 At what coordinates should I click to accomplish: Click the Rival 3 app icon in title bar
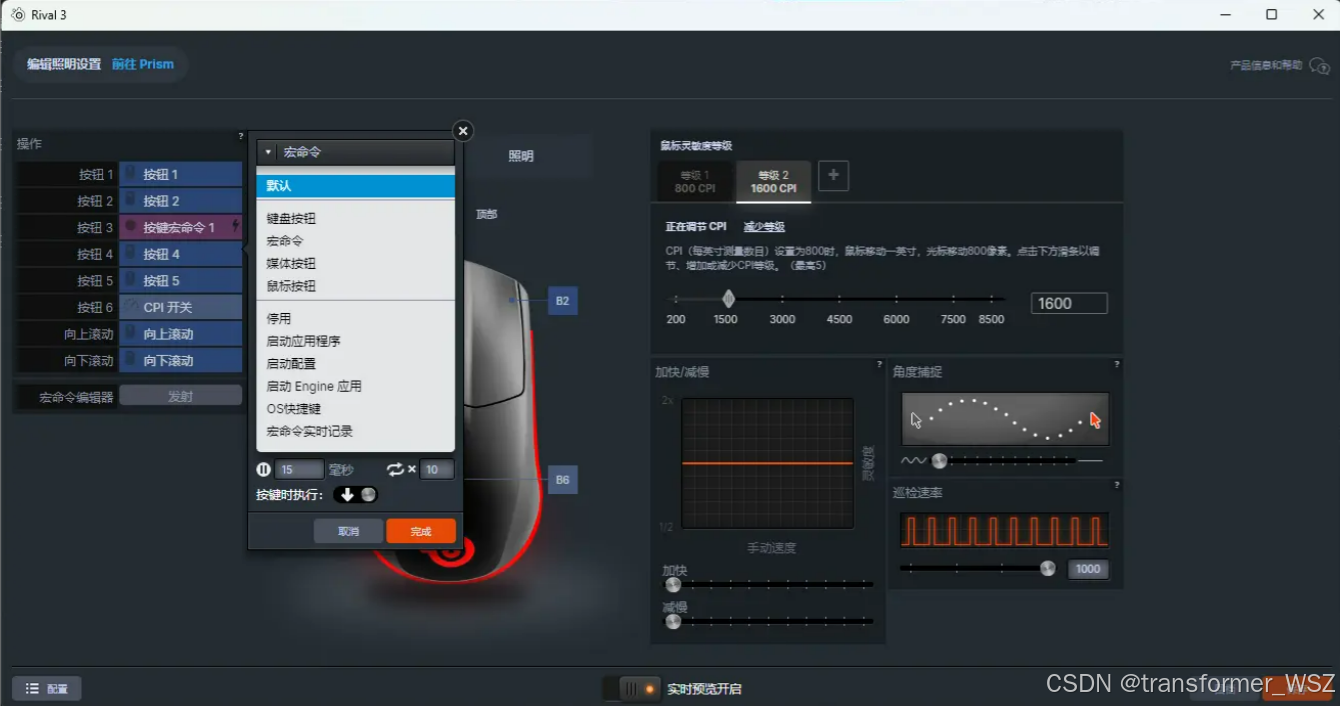coord(17,15)
